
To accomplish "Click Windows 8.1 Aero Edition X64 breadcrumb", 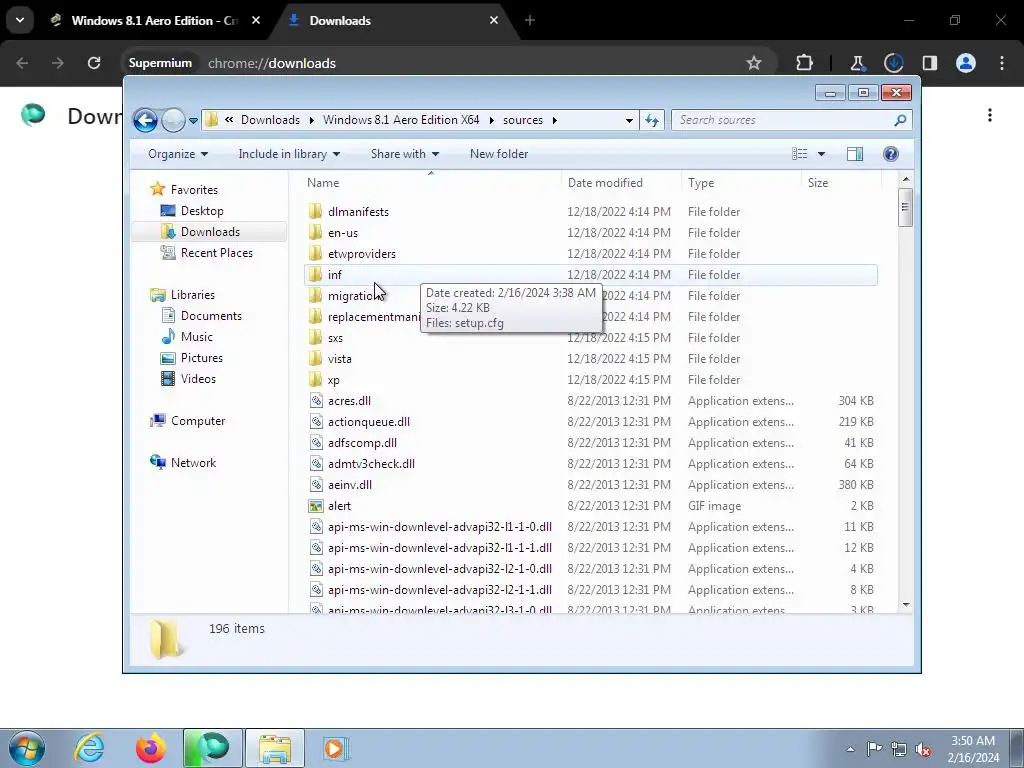I will tap(401, 120).
